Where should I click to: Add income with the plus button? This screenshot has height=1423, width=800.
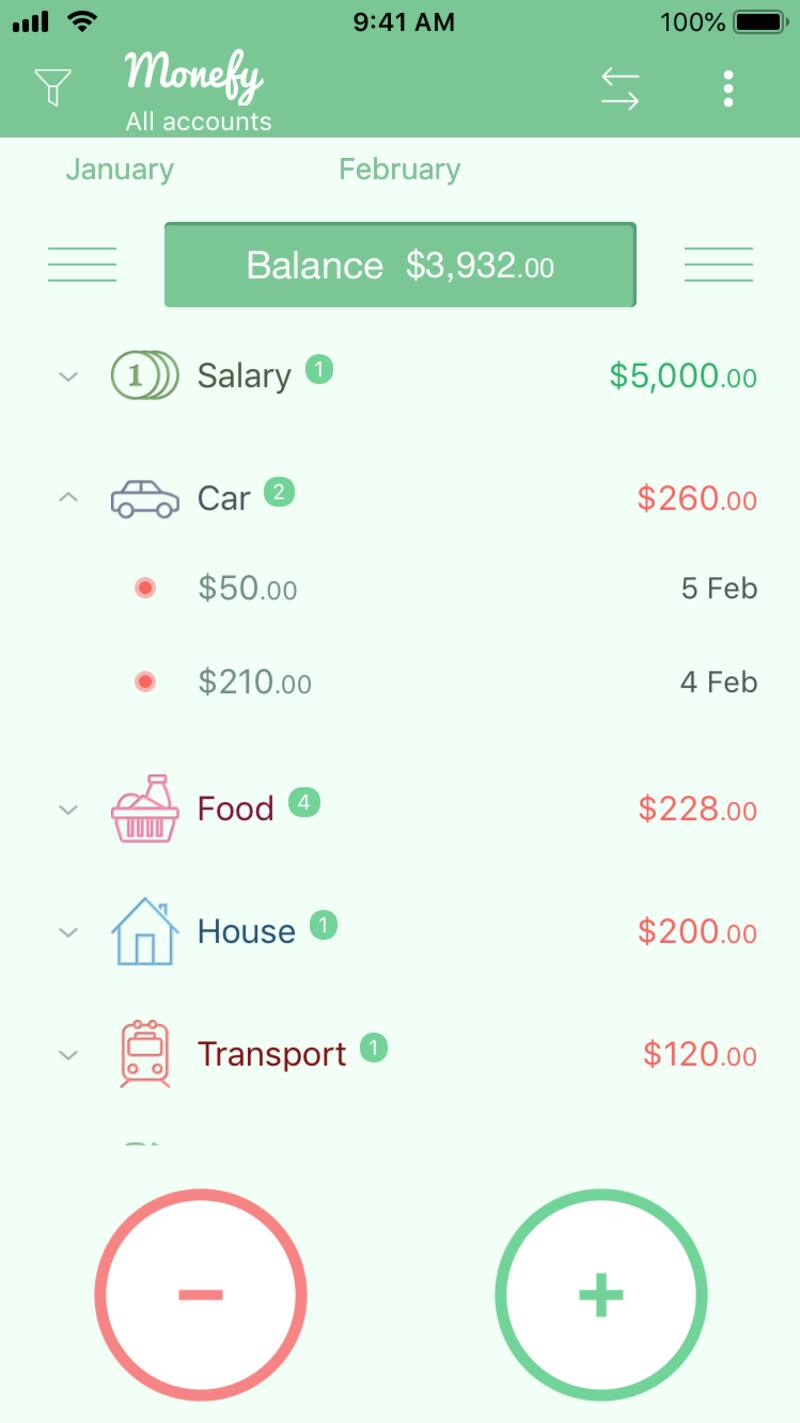coord(601,1294)
